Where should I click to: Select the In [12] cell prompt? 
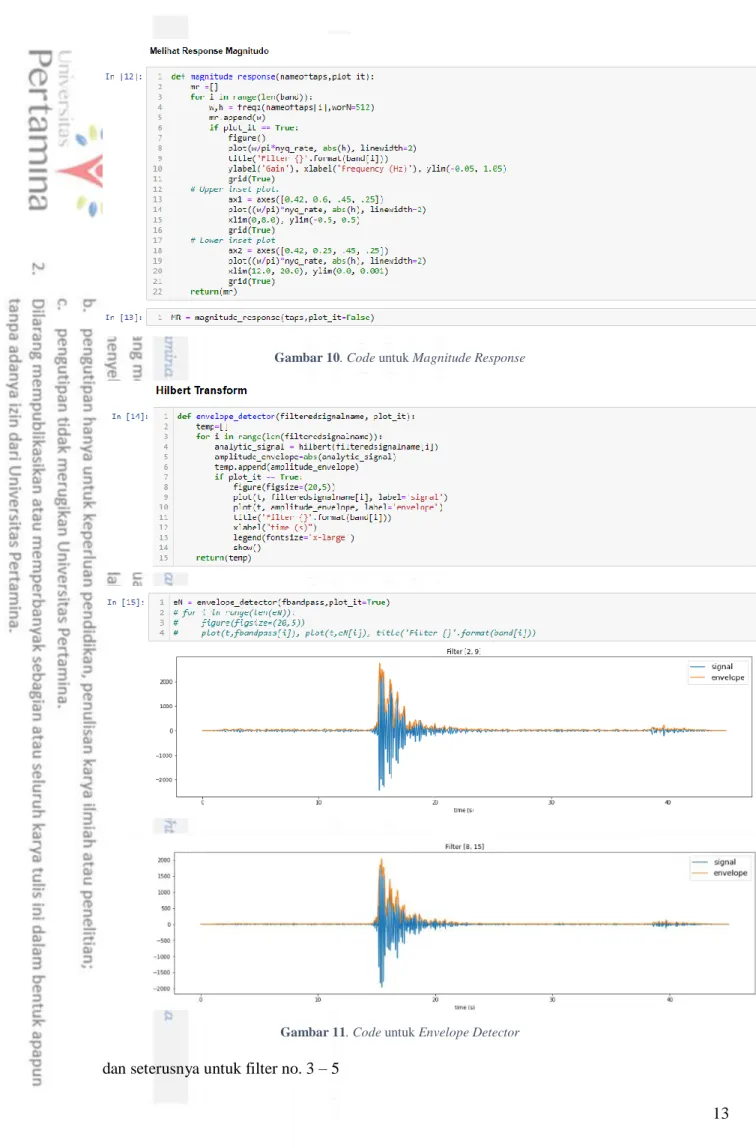click(123, 76)
